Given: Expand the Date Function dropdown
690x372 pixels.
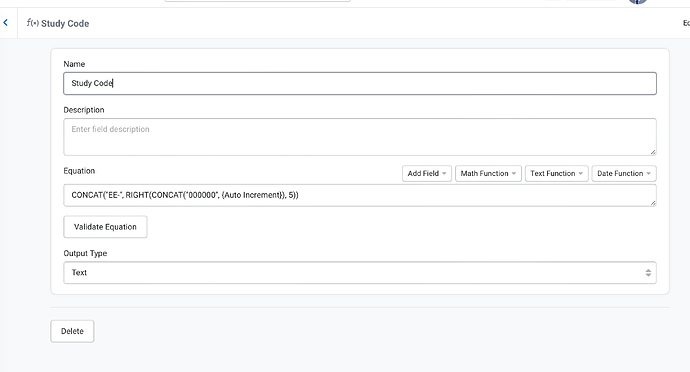Looking at the screenshot, I should 624,173.
